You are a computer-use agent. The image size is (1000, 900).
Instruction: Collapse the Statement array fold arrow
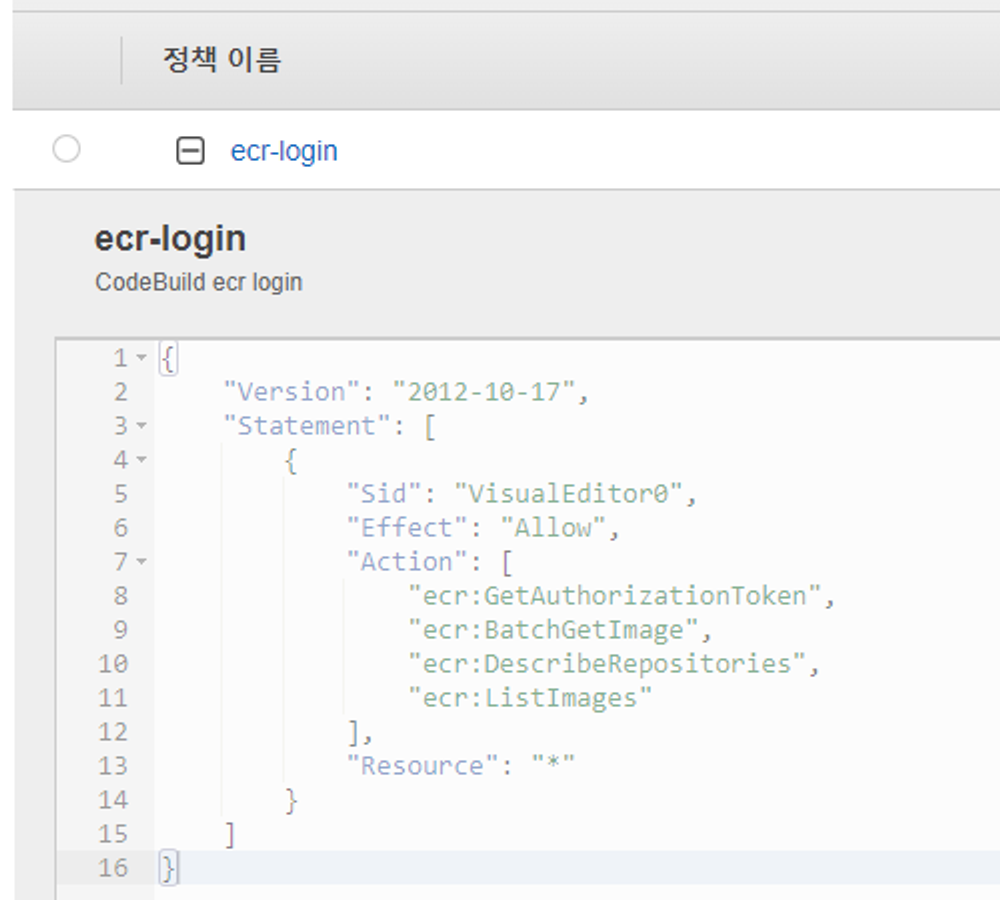click(x=140, y=425)
